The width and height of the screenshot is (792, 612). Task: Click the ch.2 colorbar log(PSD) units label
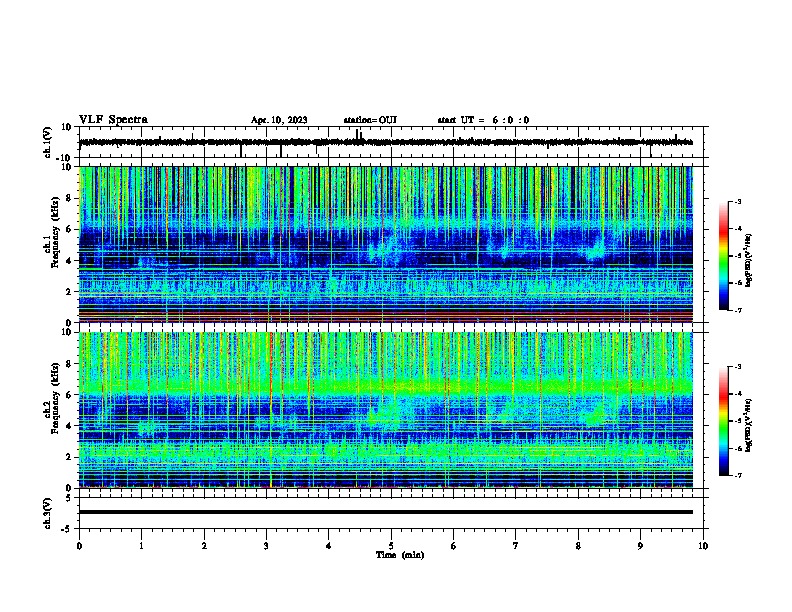click(749, 425)
